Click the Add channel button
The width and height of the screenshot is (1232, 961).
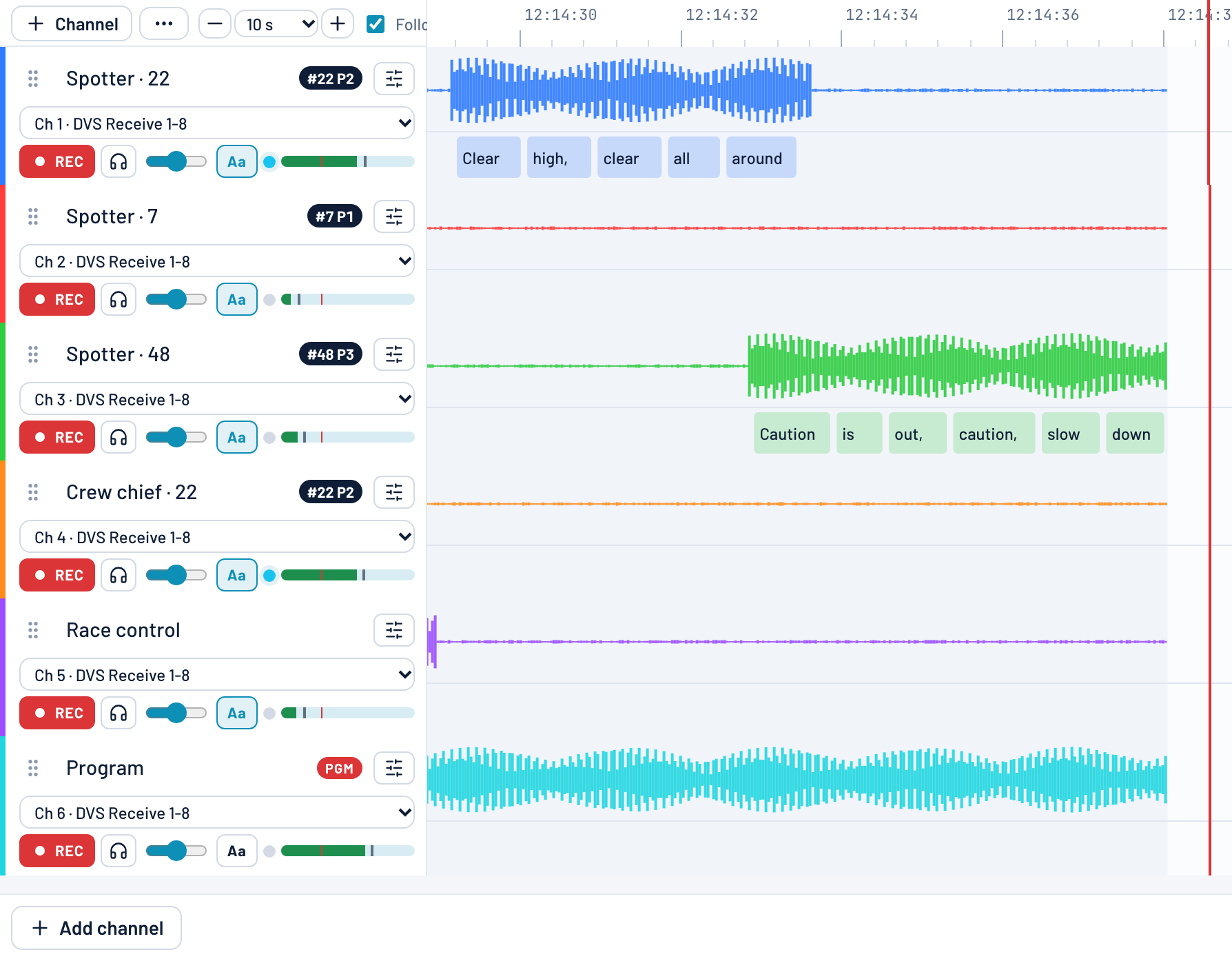tap(96, 928)
